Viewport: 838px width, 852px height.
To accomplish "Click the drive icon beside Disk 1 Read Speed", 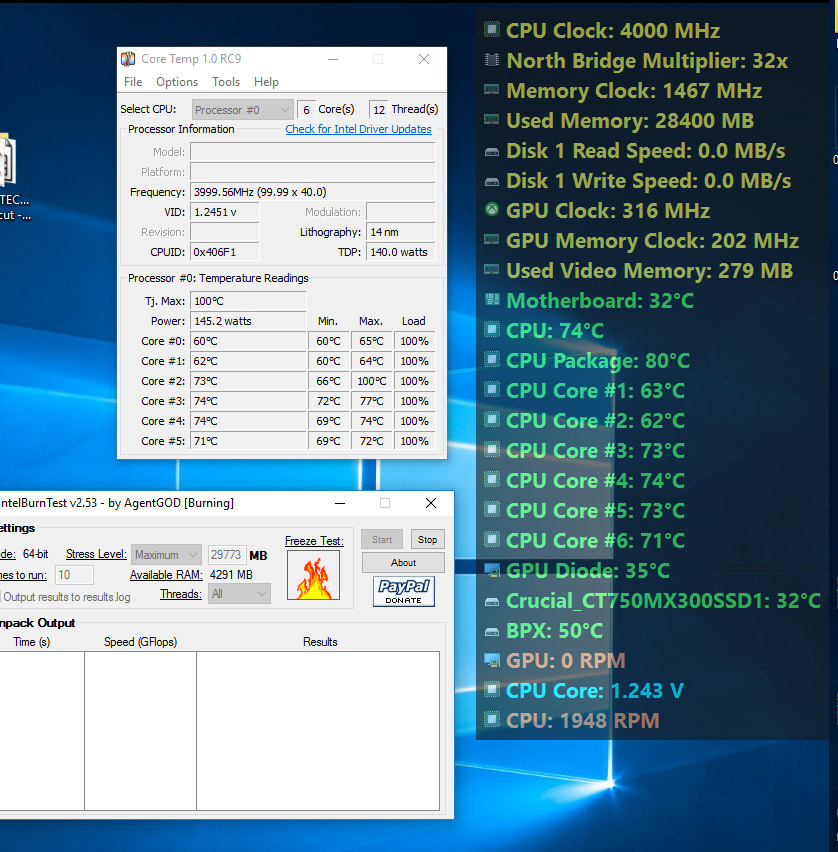I will coord(492,151).
